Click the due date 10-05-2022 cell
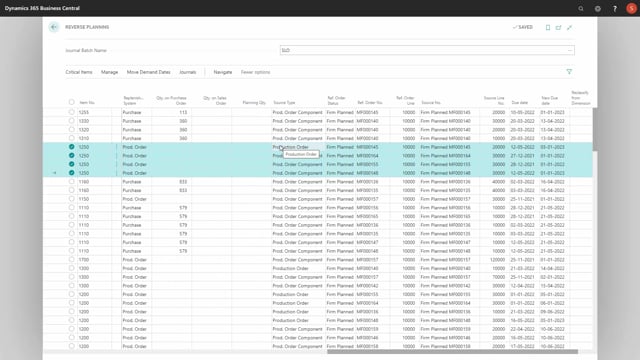 522,112
